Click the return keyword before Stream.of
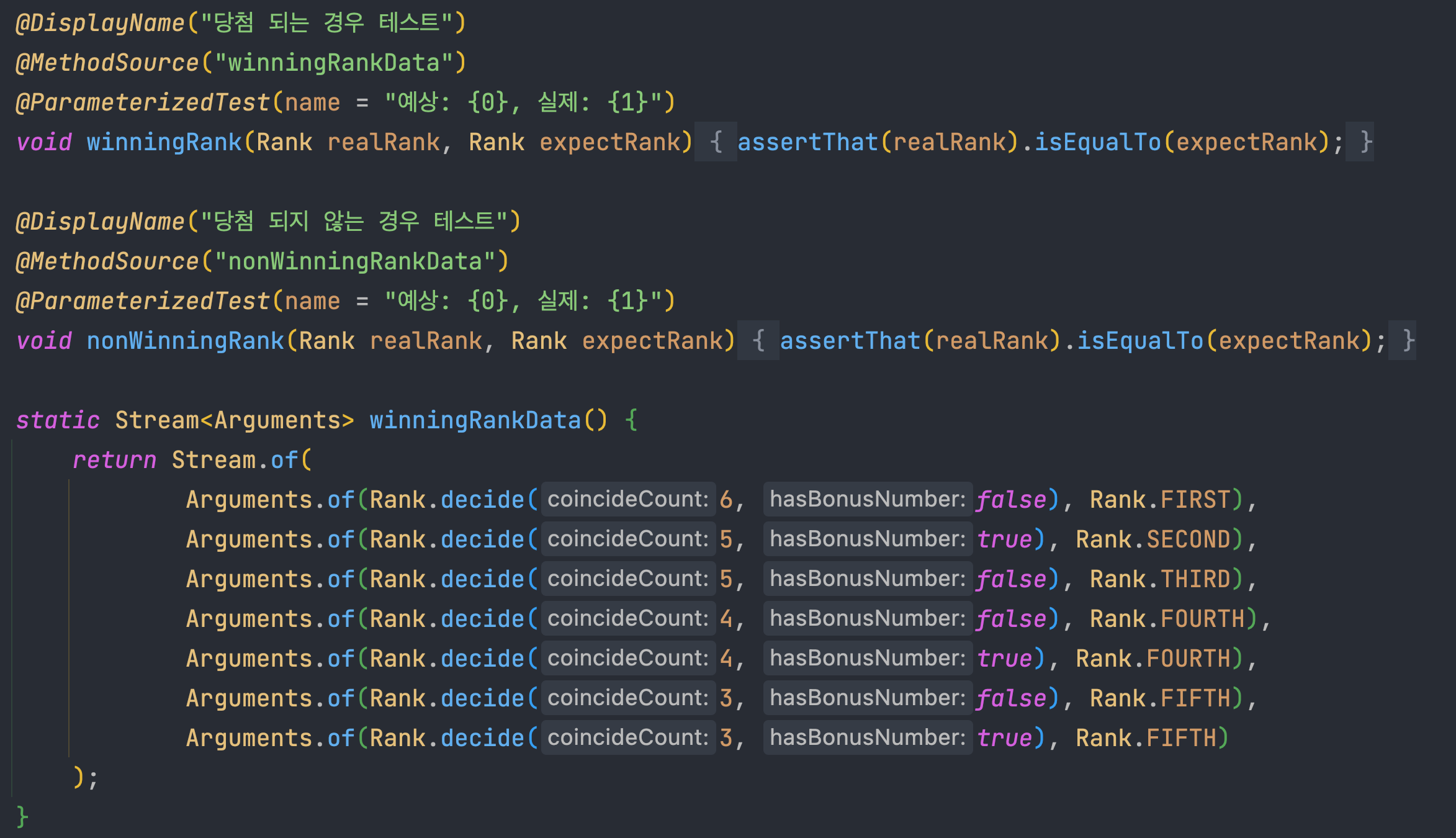Image resolution: width=1456 pixels, height=838 pixels. click(114, 460)
